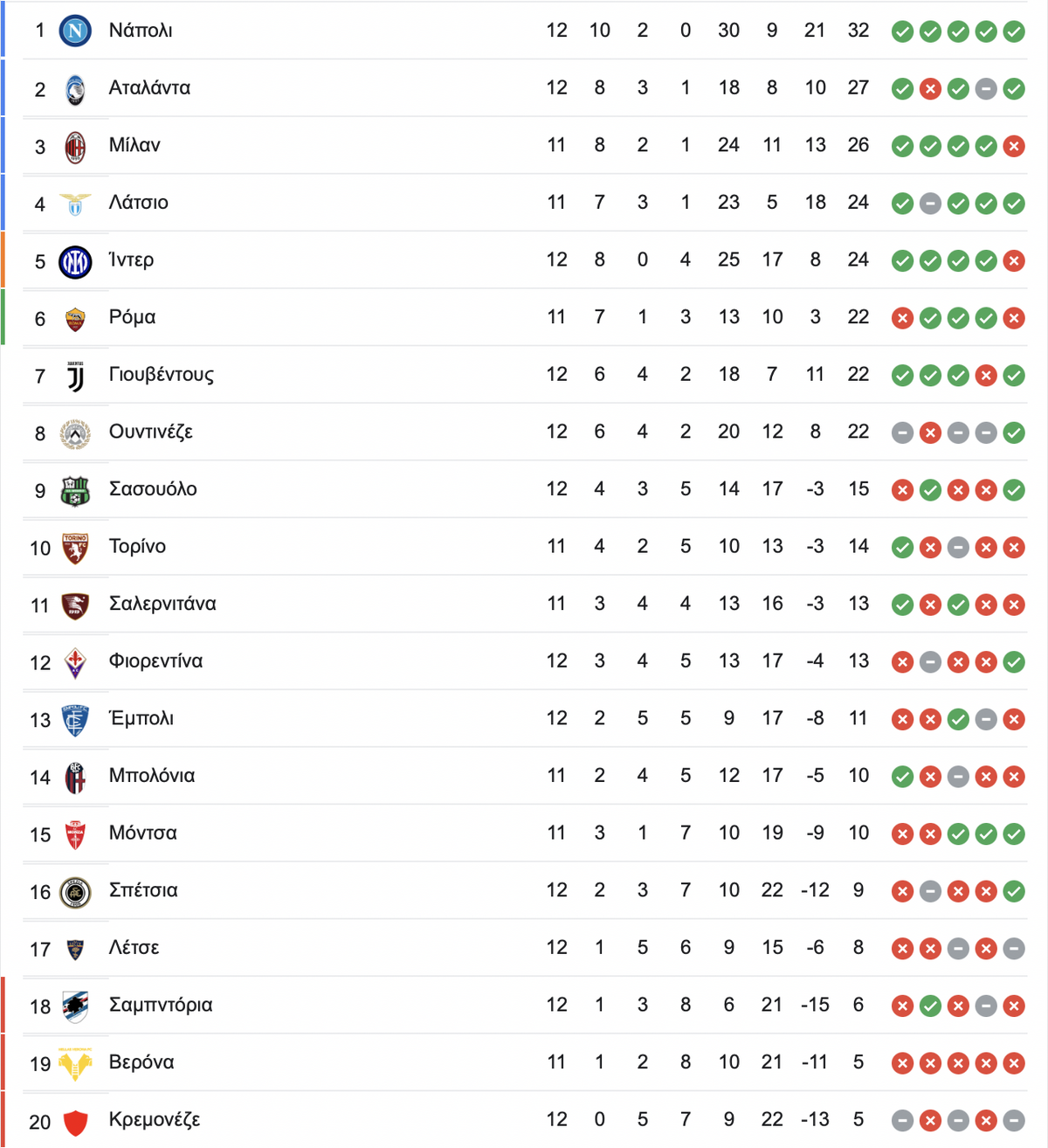Click the AC Milan club crest
This screenshot has width=1048, height=1148.
tap(75, 147)
